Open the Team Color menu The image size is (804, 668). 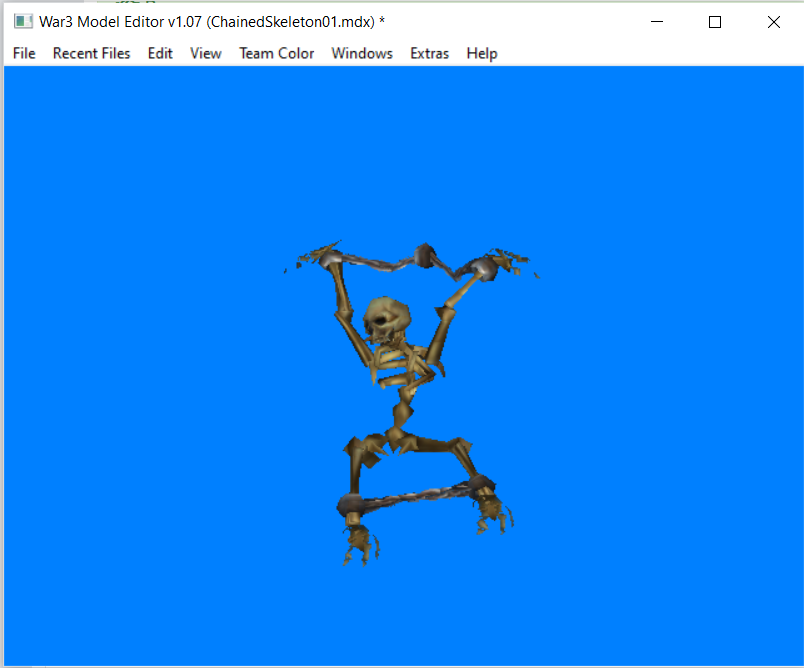276,53
